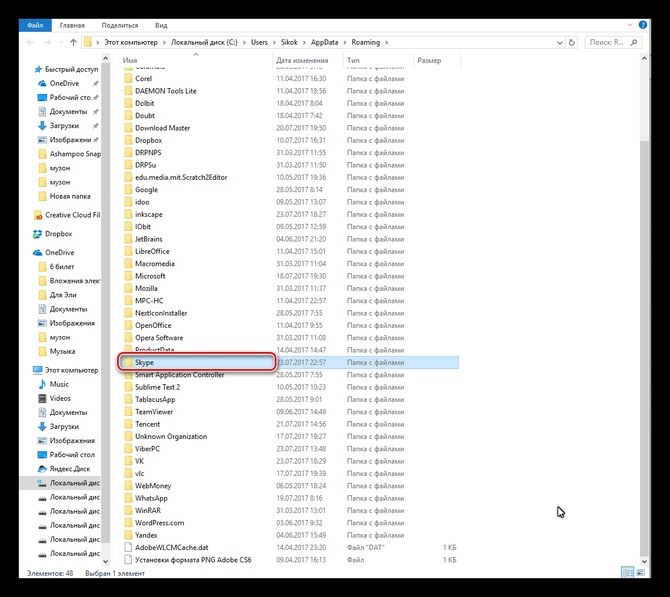Select Creative Cloud Files in sidebar
This screenshot has width=670, height=597.
[x=67, y=215]
